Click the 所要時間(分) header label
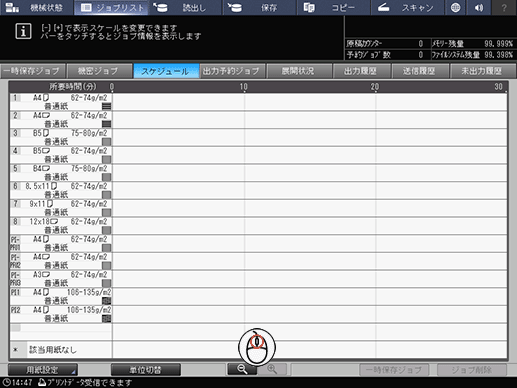 click(x=73, y=87)
